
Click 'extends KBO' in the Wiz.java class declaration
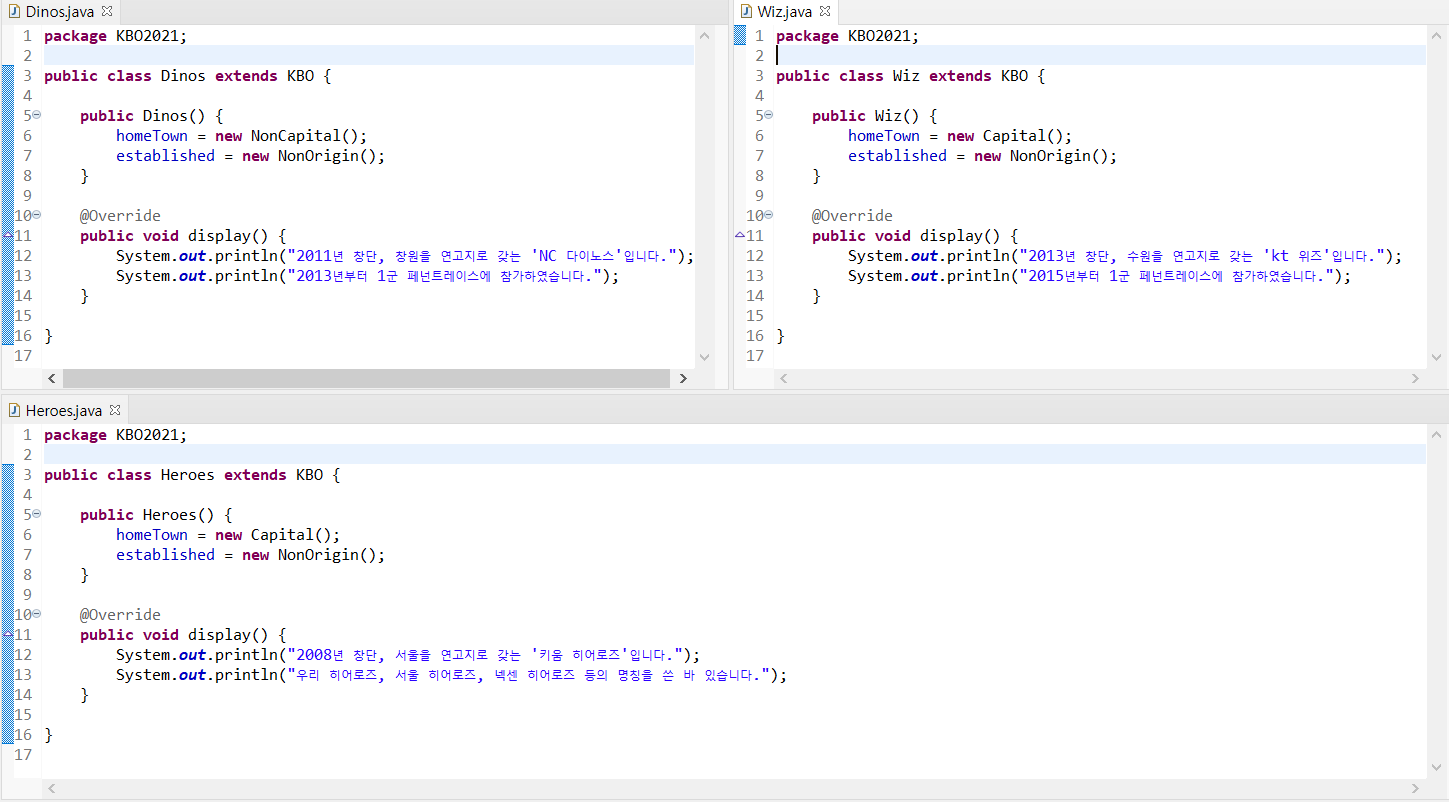(x=978, y=75)
